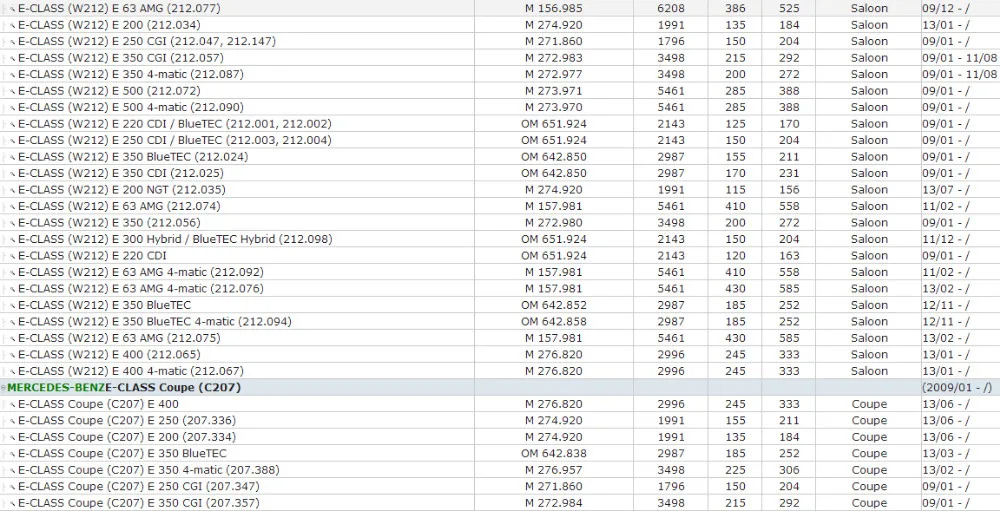
Task: Click arrow icon beside E 200 NGT (212.035)
Action: coord(12,190)
